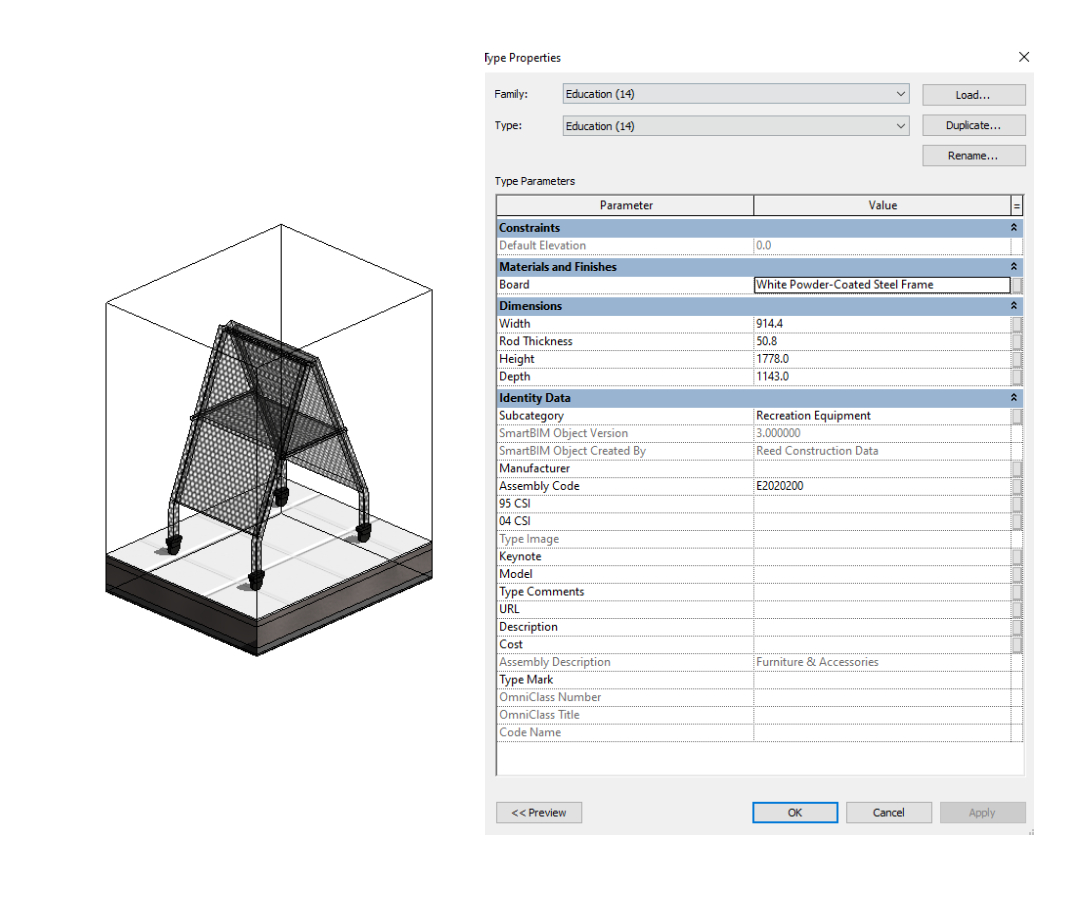Hide the preview with << Preview button

[x=539, y=813]
